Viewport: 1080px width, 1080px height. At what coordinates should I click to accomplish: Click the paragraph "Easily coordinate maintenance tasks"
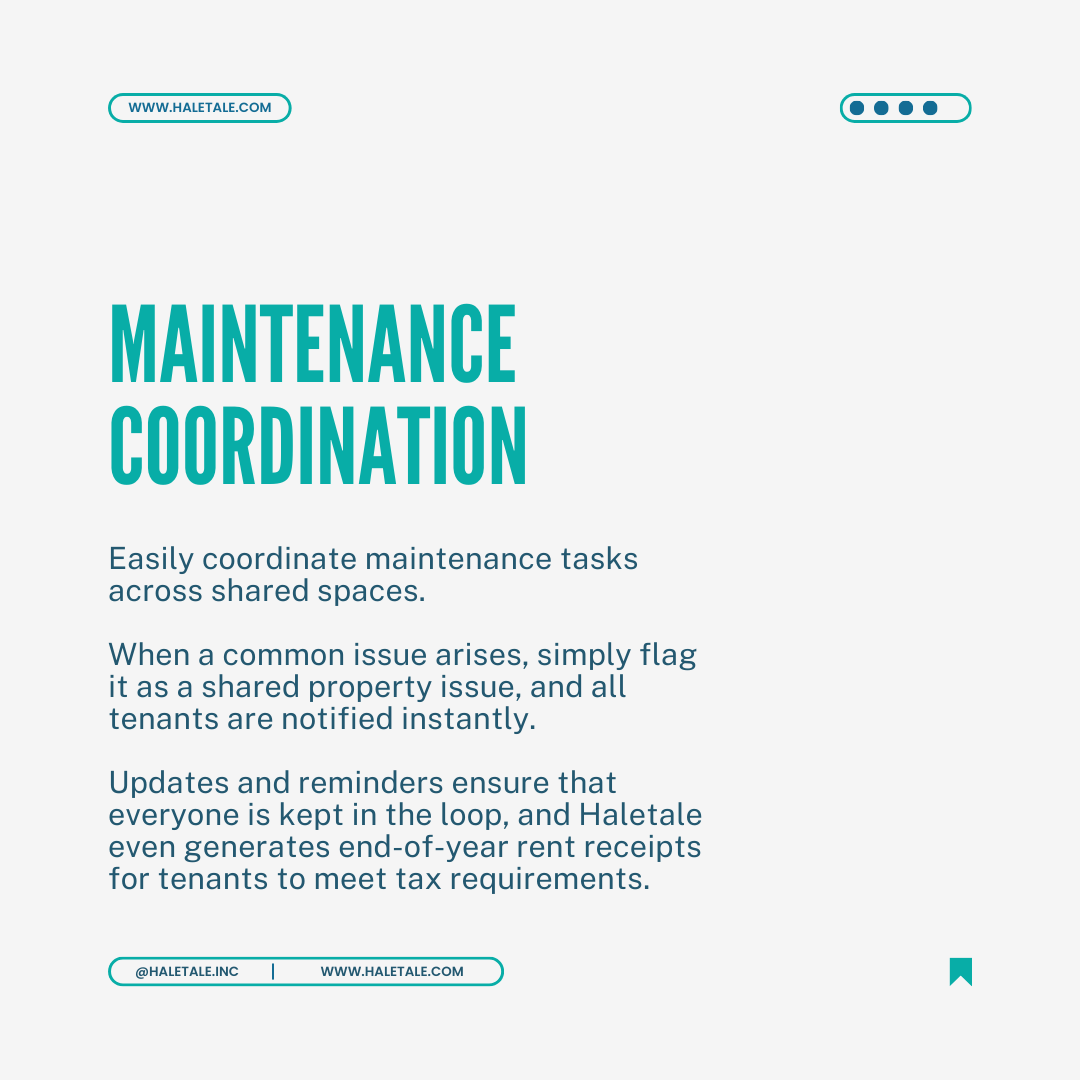pyautogui.click(x=373, y=574)
